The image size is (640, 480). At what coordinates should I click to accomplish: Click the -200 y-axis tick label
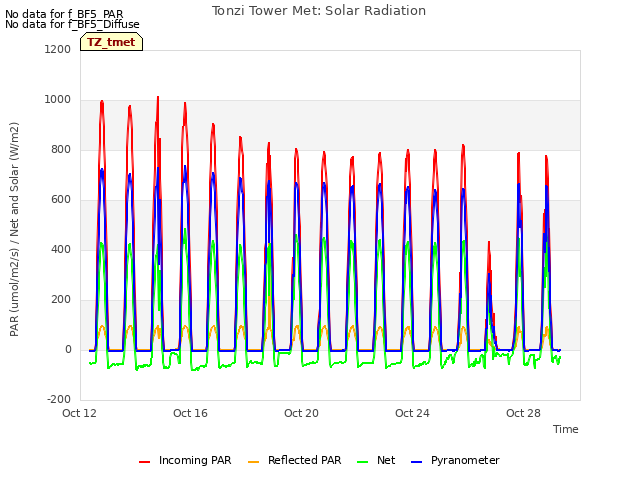(x=59, y=399)
